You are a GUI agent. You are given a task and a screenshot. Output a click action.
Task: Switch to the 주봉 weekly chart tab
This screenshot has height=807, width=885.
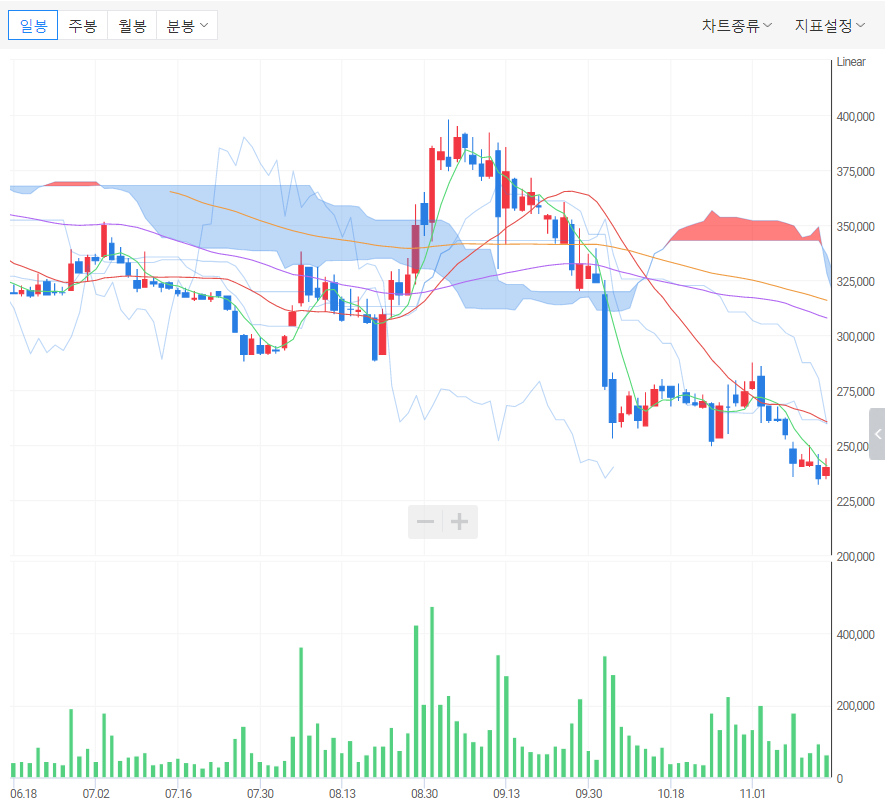tap(82, 25)
